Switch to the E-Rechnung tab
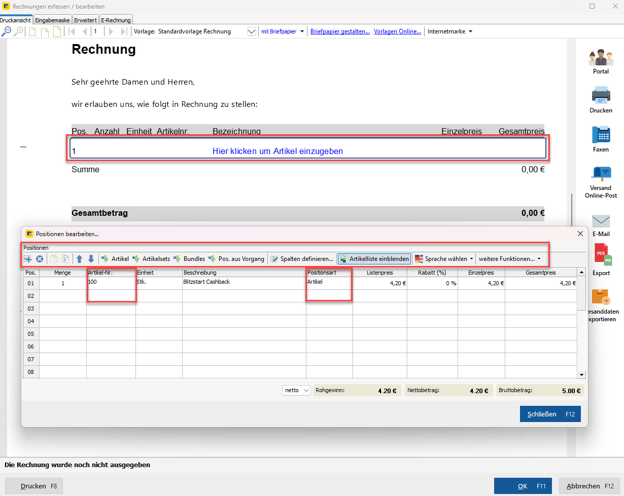The image size is (624, 496). point(116,20)
